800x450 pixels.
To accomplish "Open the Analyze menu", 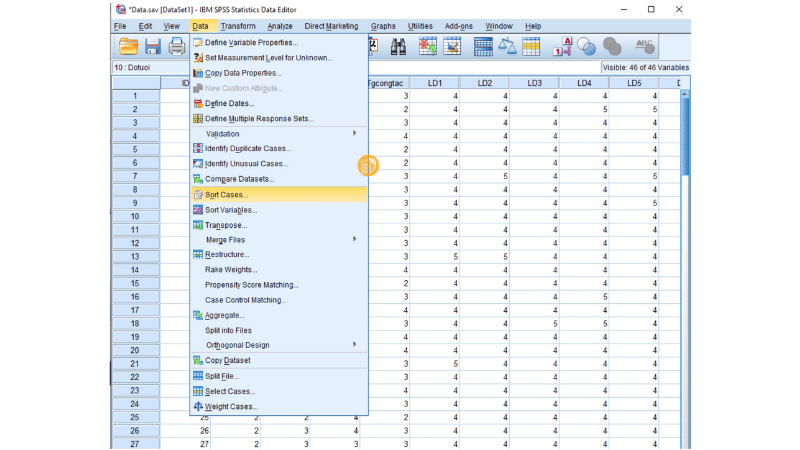I will coord(280,26).
